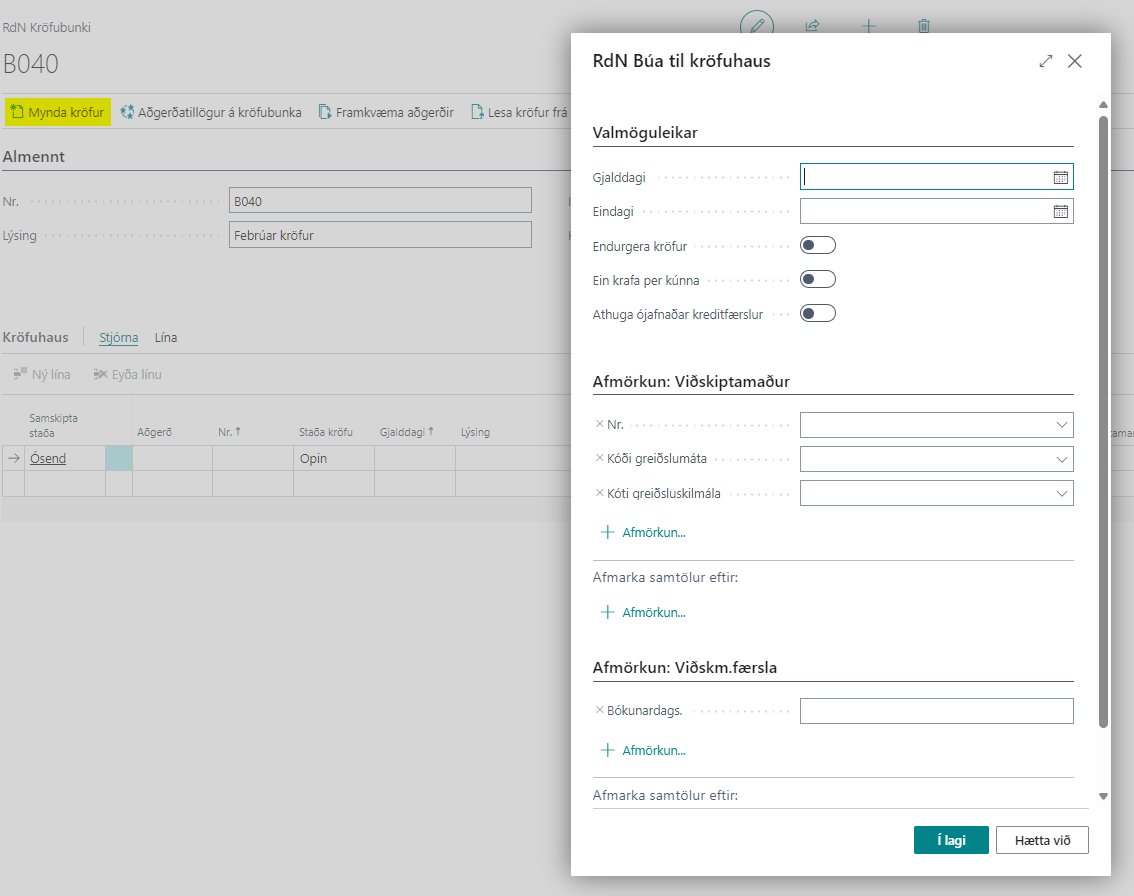Expand the dialog to full screen
The image size is (1134, 896).
pos(1046,61)
